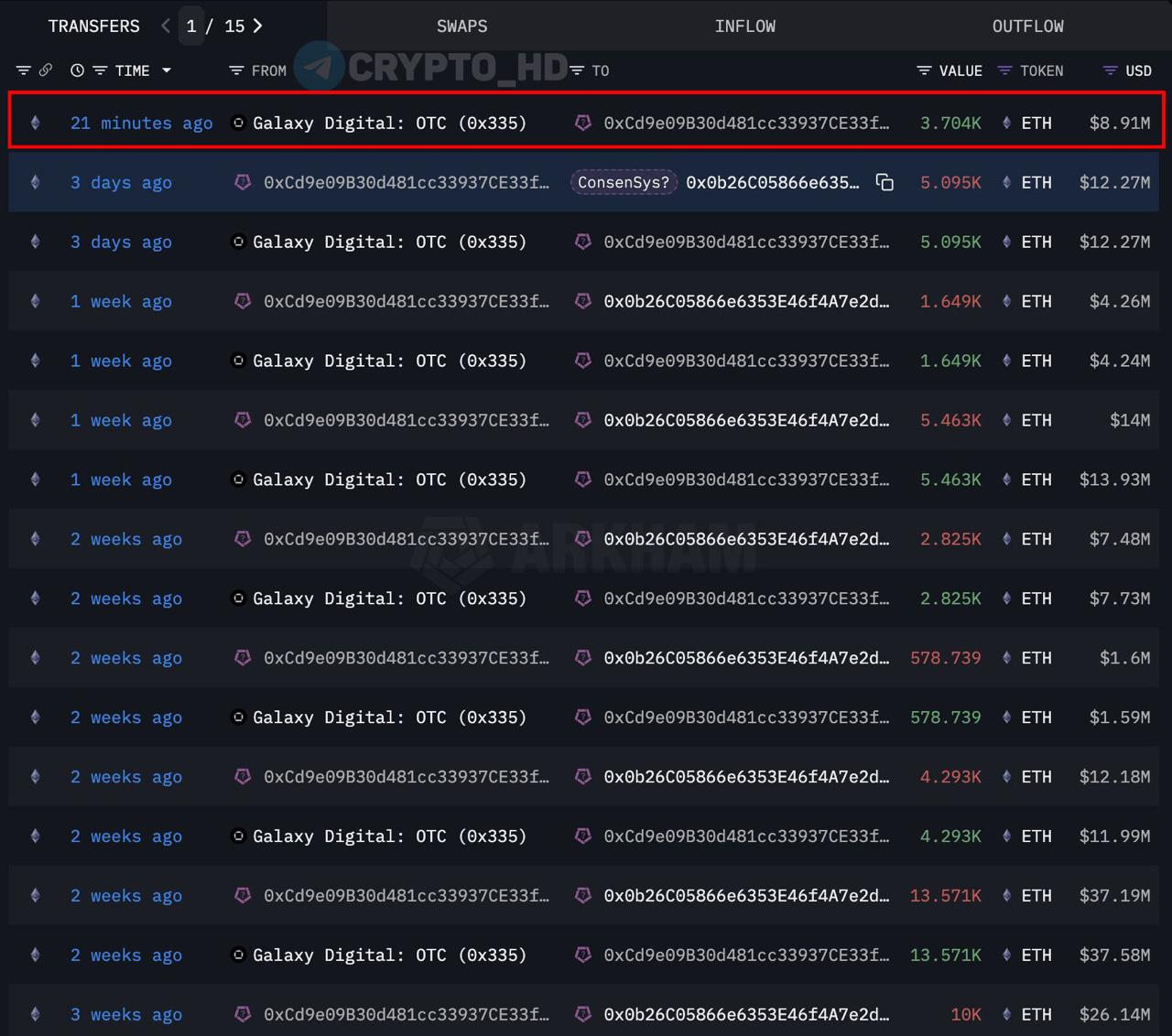This screenshot has height=1036, width=1172.
Task: Open '3 weeks ago' transaction link
Action: [x=126, y=1015]
